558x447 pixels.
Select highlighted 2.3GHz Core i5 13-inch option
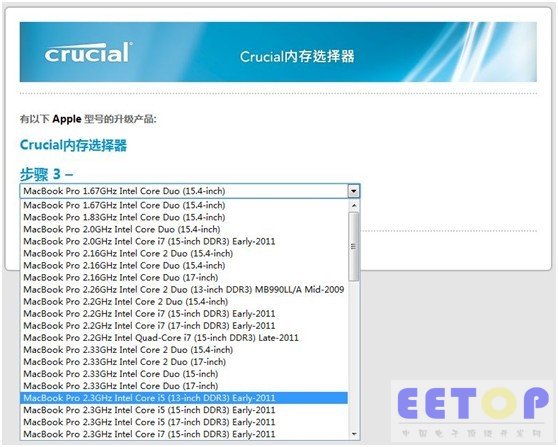[x=184, y=398]
